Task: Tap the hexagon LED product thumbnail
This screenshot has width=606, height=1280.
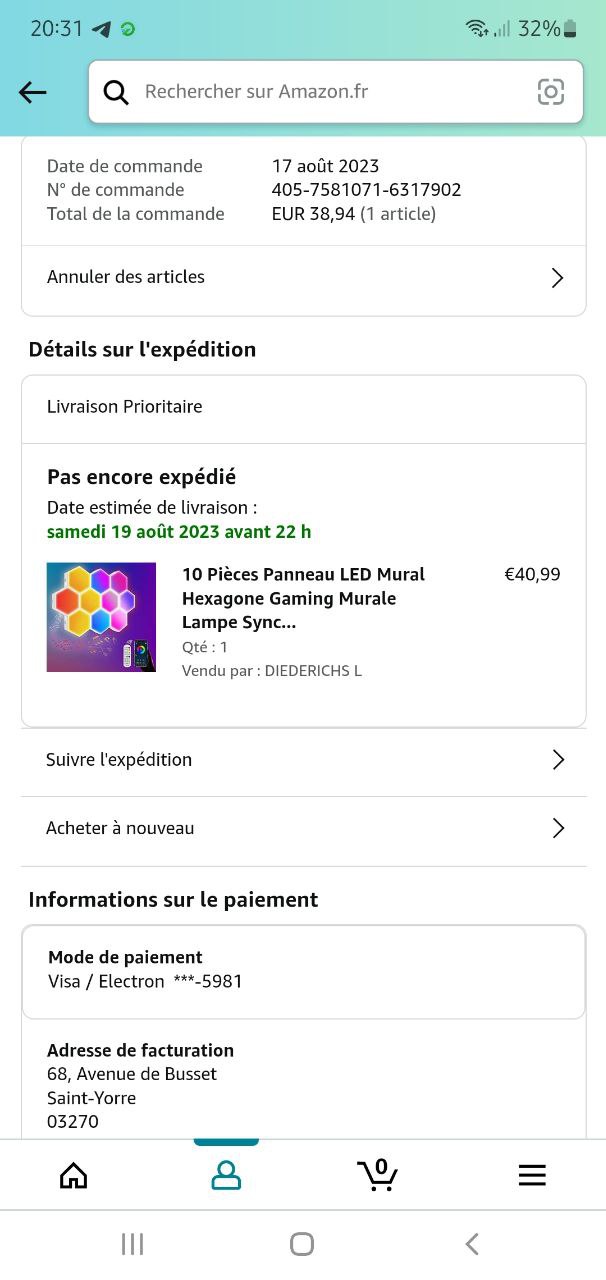Action: coord(101,617)
